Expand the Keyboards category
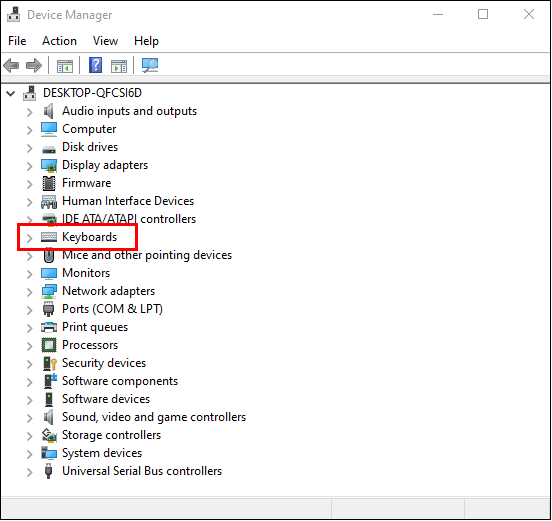This screenshot has width=552, height=521. click(x=30, y=238)
